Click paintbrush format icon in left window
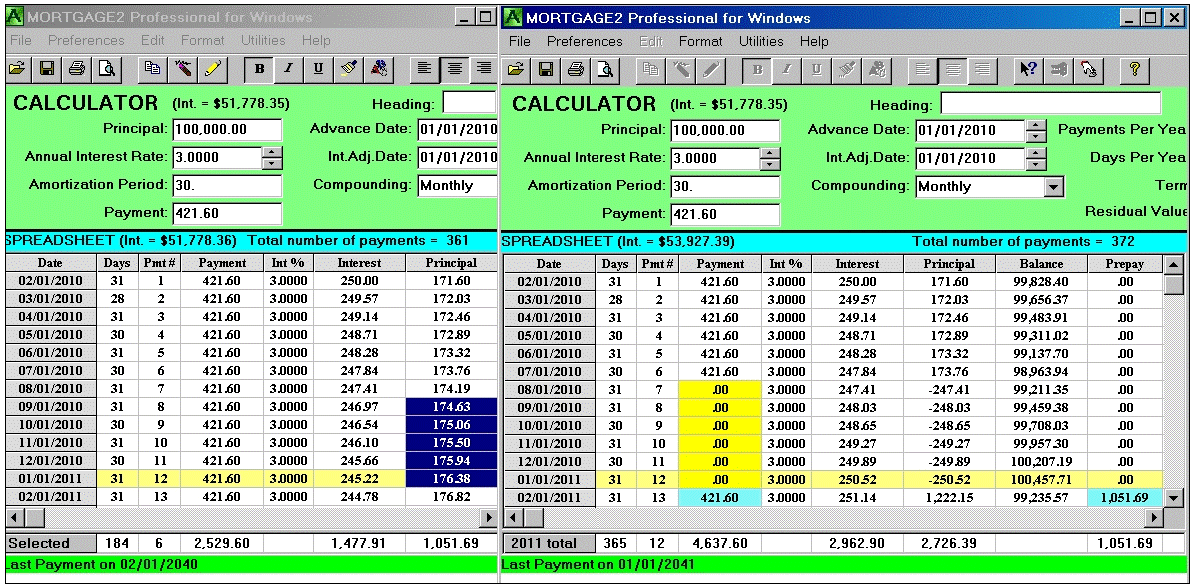The height and width of the screenshot is (584, 1196). 349,69
